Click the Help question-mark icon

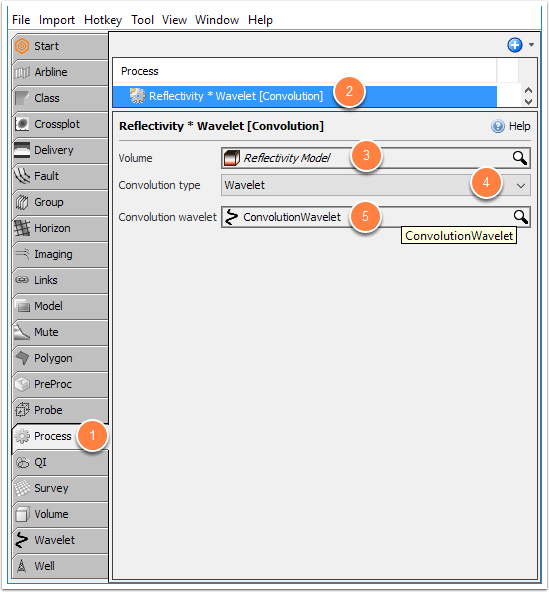[498, 126]
